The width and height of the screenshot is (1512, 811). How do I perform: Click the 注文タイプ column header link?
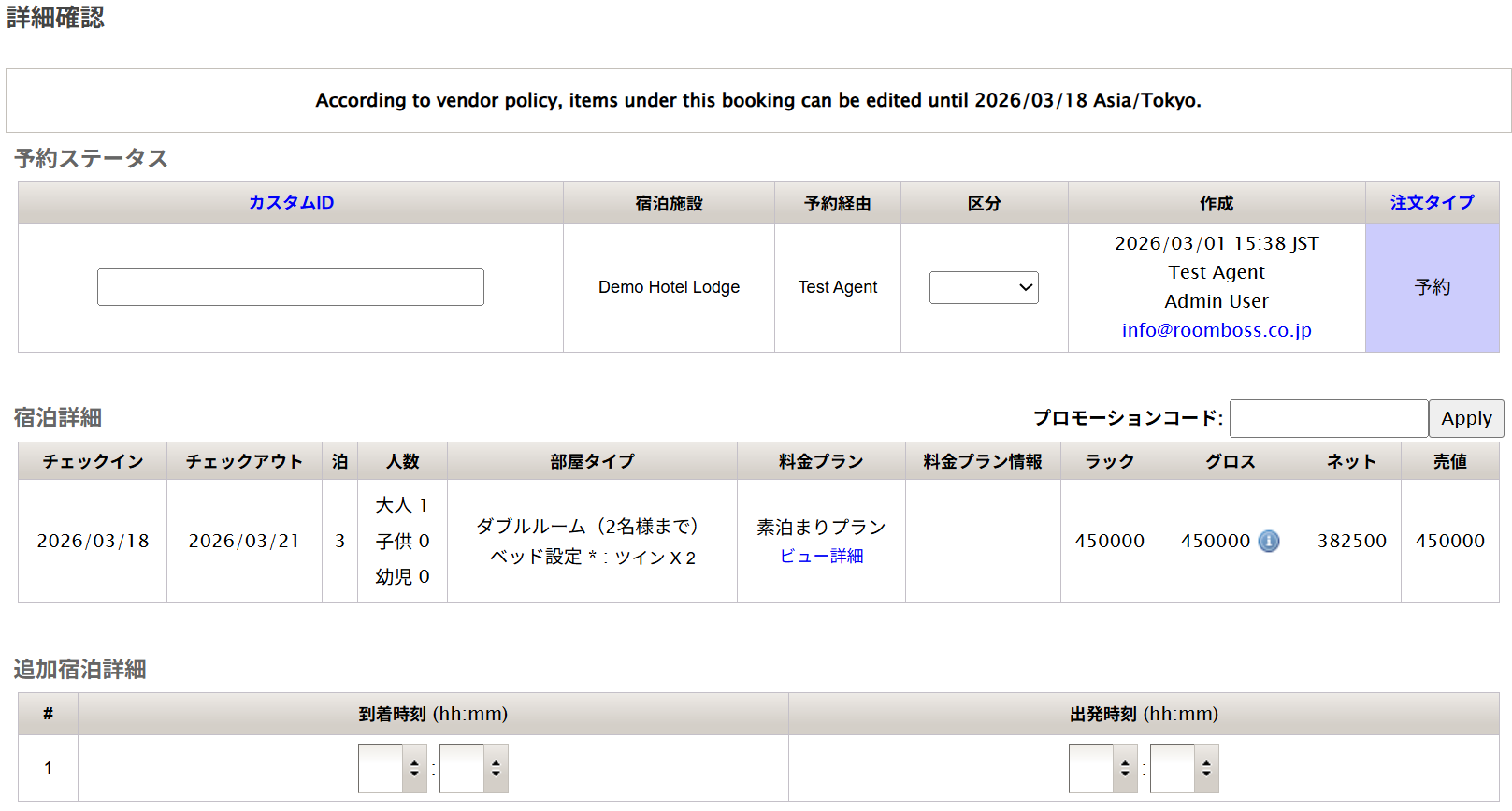click(1432, 202)
